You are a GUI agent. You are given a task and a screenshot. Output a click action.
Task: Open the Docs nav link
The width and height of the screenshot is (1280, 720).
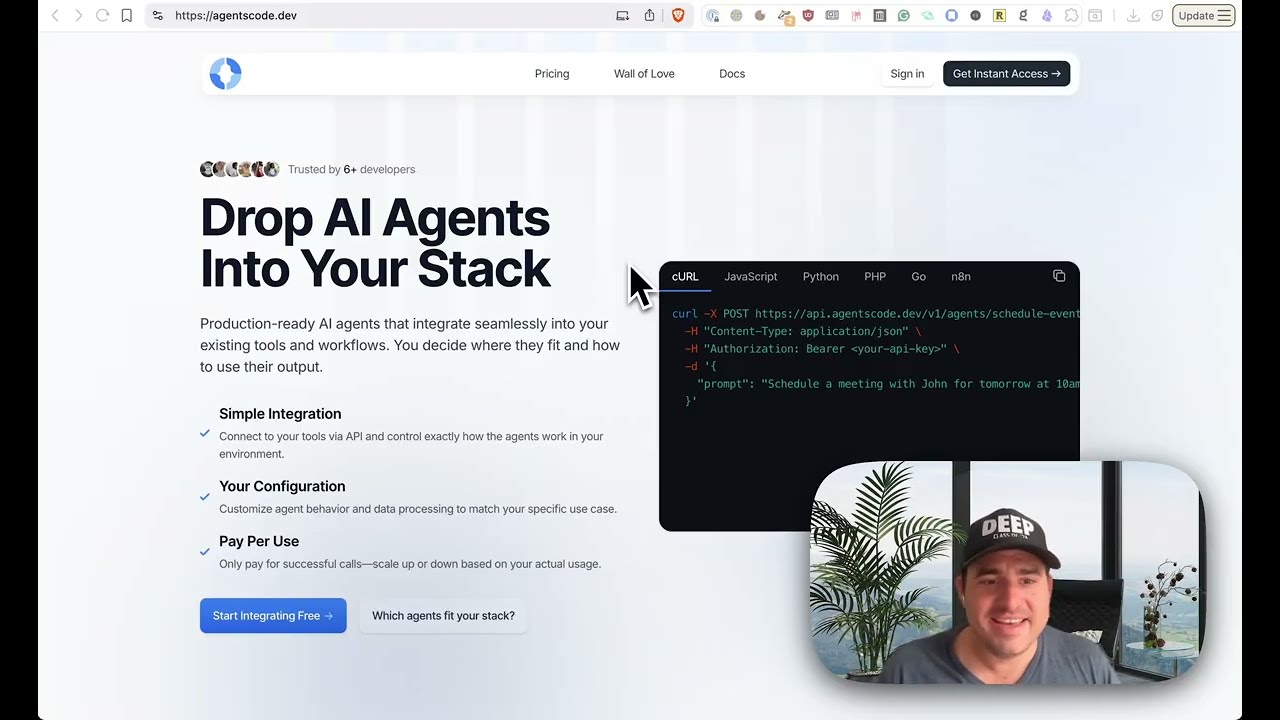point(732,73)
